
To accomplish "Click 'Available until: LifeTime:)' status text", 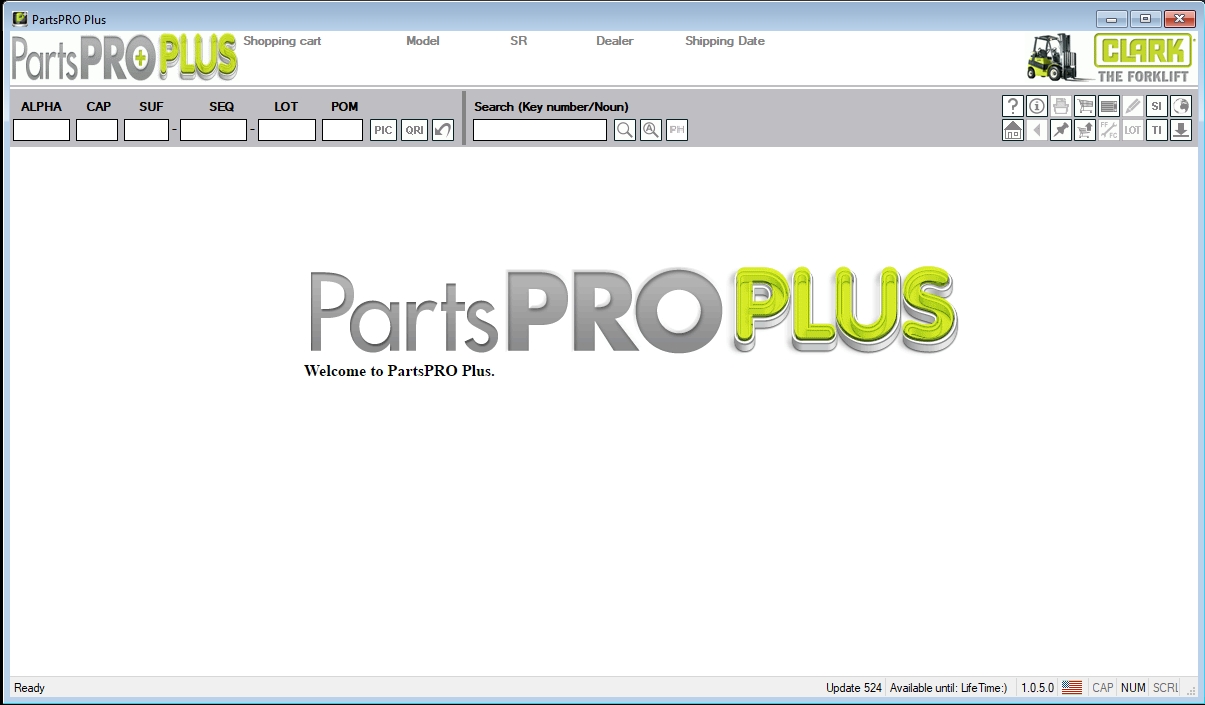I will [948, 688].
